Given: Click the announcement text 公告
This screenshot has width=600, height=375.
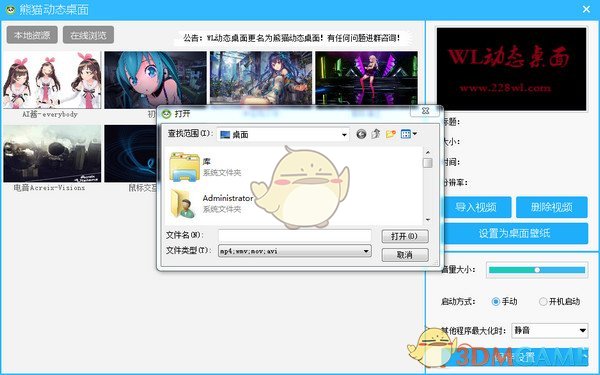Looking at the screenshot, I should (x=292, y=38).
